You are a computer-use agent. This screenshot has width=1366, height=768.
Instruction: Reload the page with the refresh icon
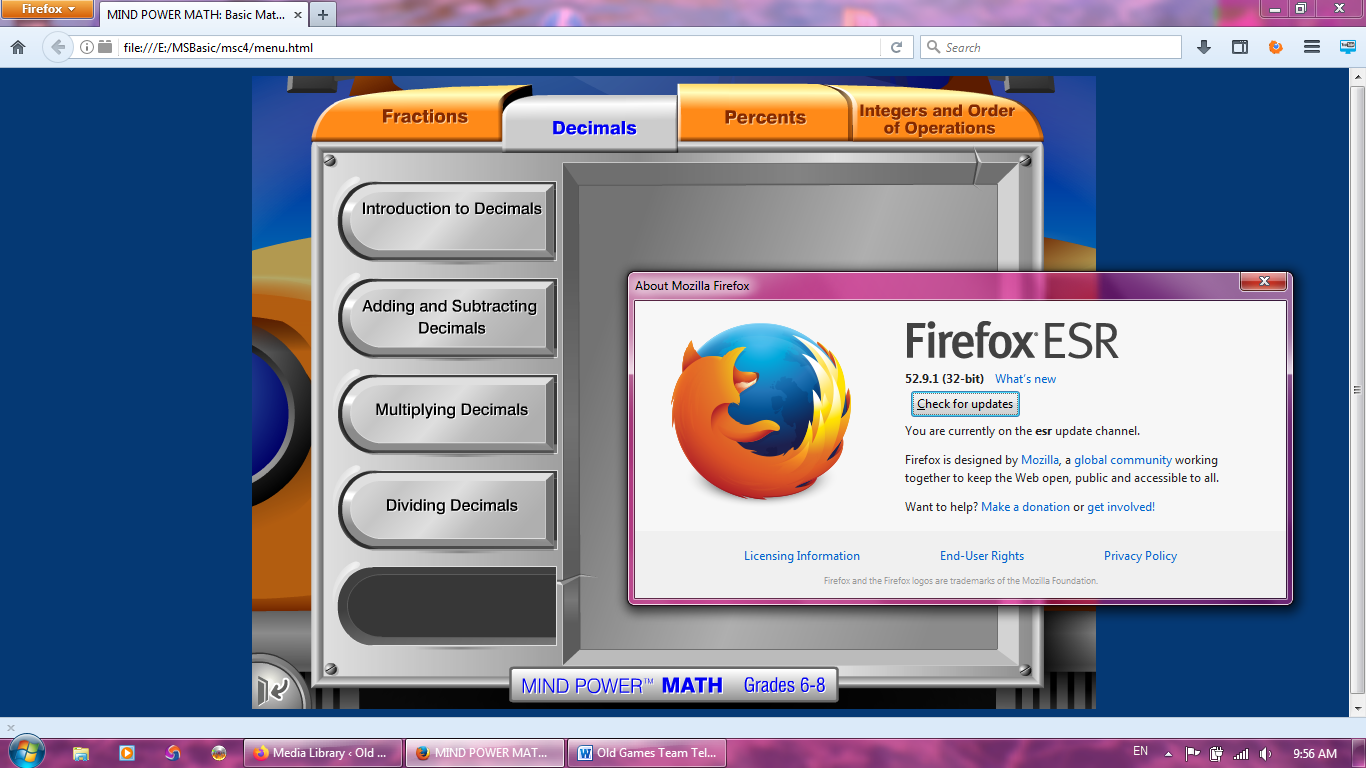(x=897, y=47)
